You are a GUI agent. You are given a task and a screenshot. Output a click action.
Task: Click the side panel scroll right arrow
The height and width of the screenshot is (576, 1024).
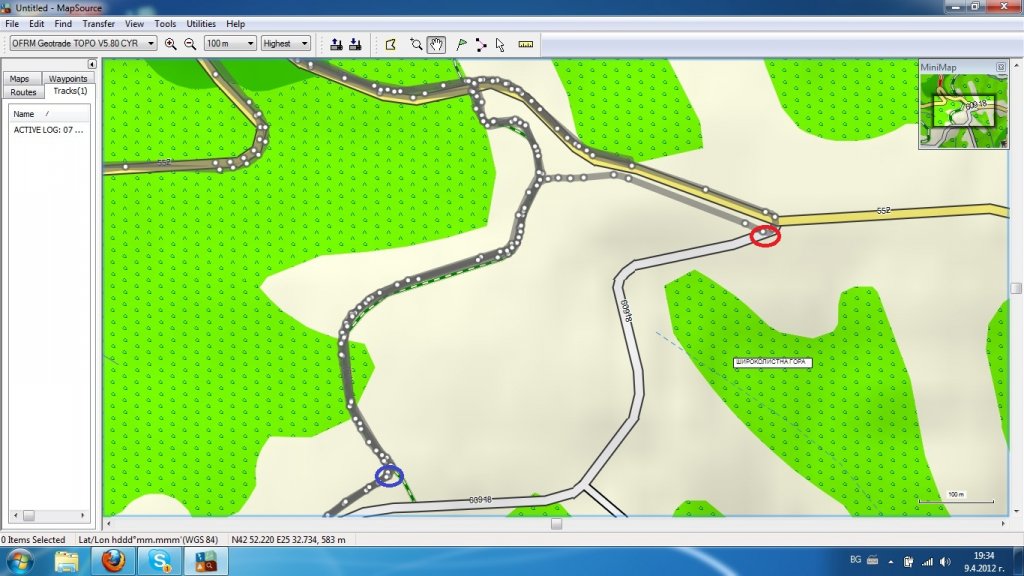[82, 515]
